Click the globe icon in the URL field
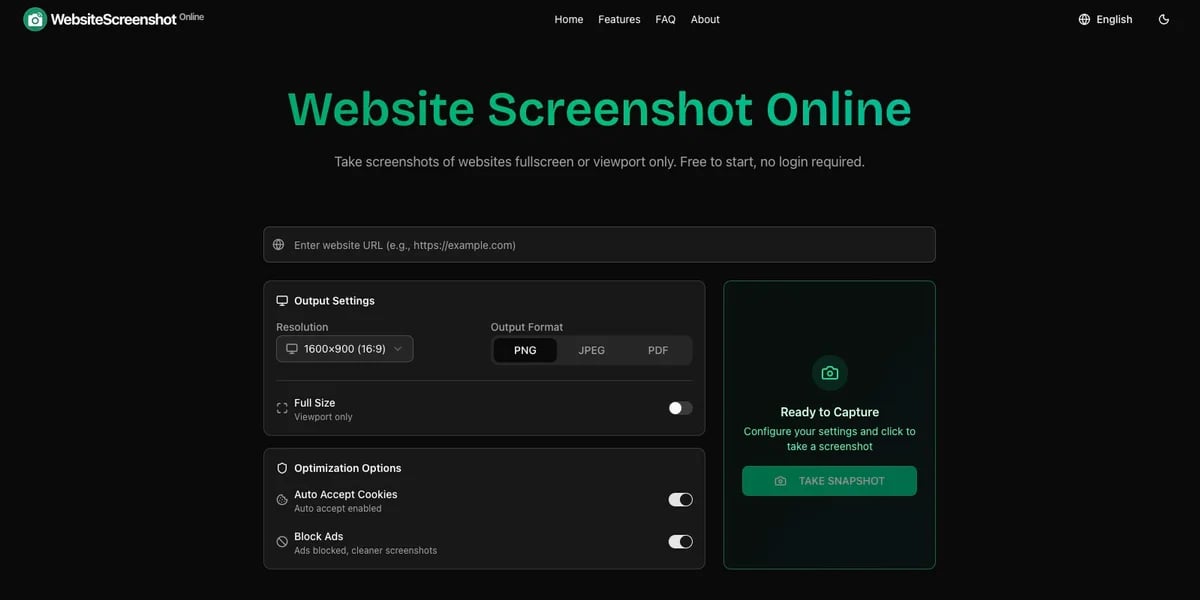The image size is (1200, 600). pos(278,244)
